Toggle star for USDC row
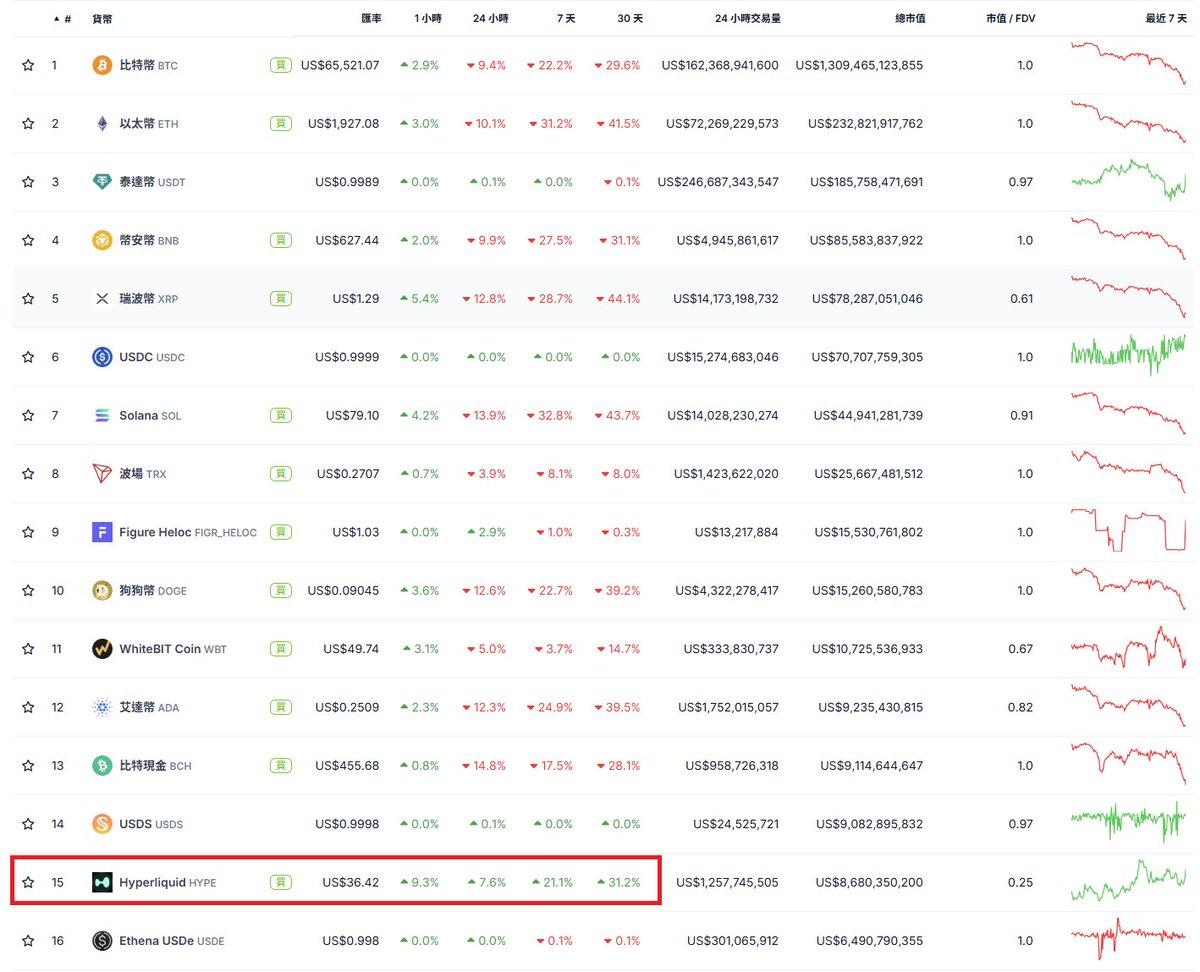Viewport: 1200px width, 972px height. pos(28,357)
